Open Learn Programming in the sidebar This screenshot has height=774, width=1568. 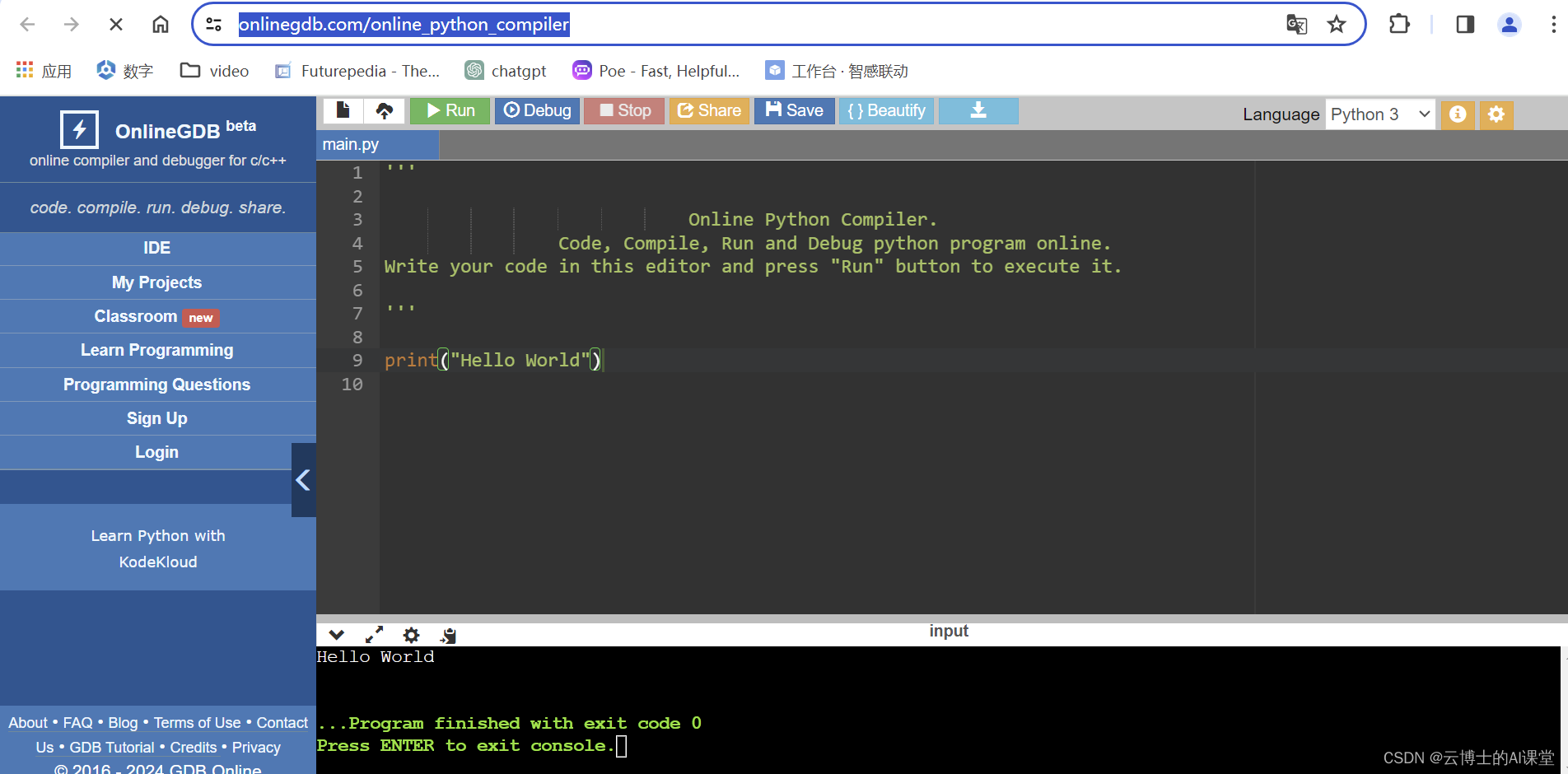(x=156, y=350)
